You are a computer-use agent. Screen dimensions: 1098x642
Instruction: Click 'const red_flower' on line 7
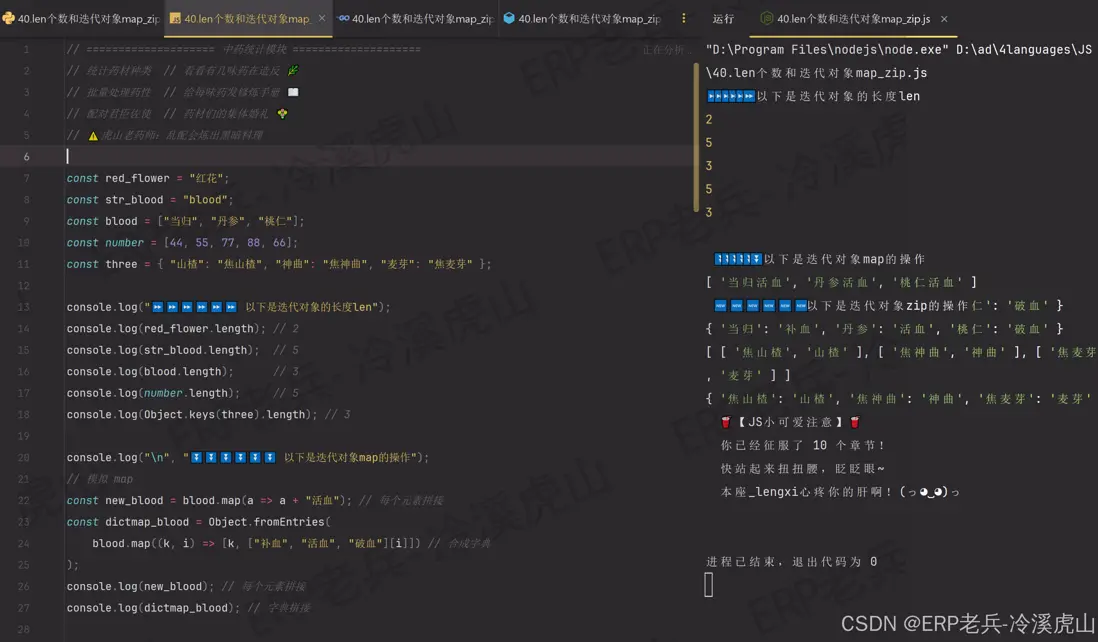(118, 178)
